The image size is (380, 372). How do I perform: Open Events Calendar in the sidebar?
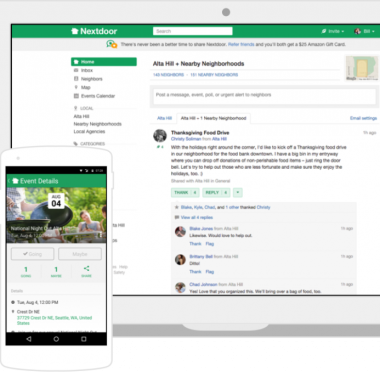coord(98,96)
